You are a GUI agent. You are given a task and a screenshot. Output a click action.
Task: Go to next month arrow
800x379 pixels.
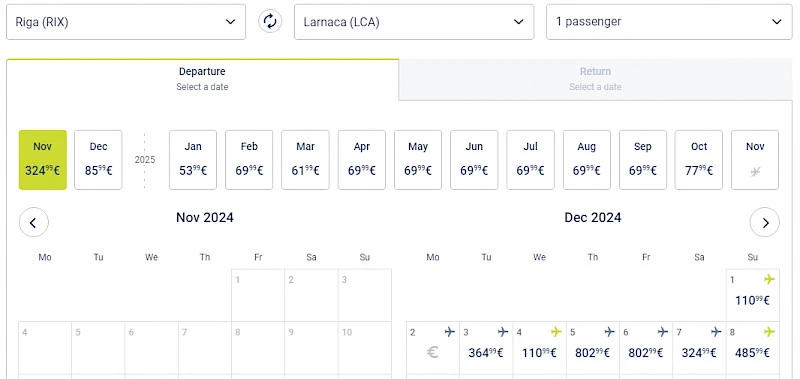pos(765,222)
